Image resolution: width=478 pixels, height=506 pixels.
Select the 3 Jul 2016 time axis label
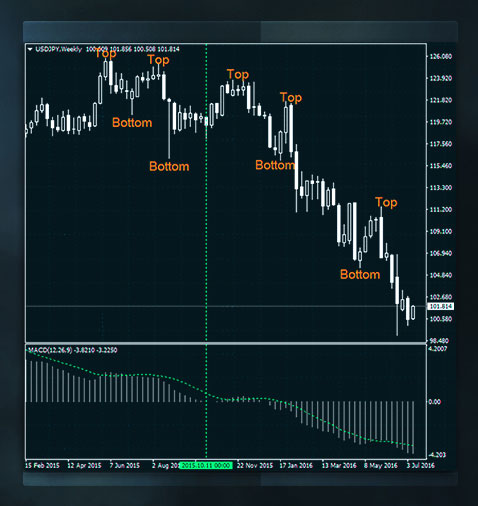420,465
